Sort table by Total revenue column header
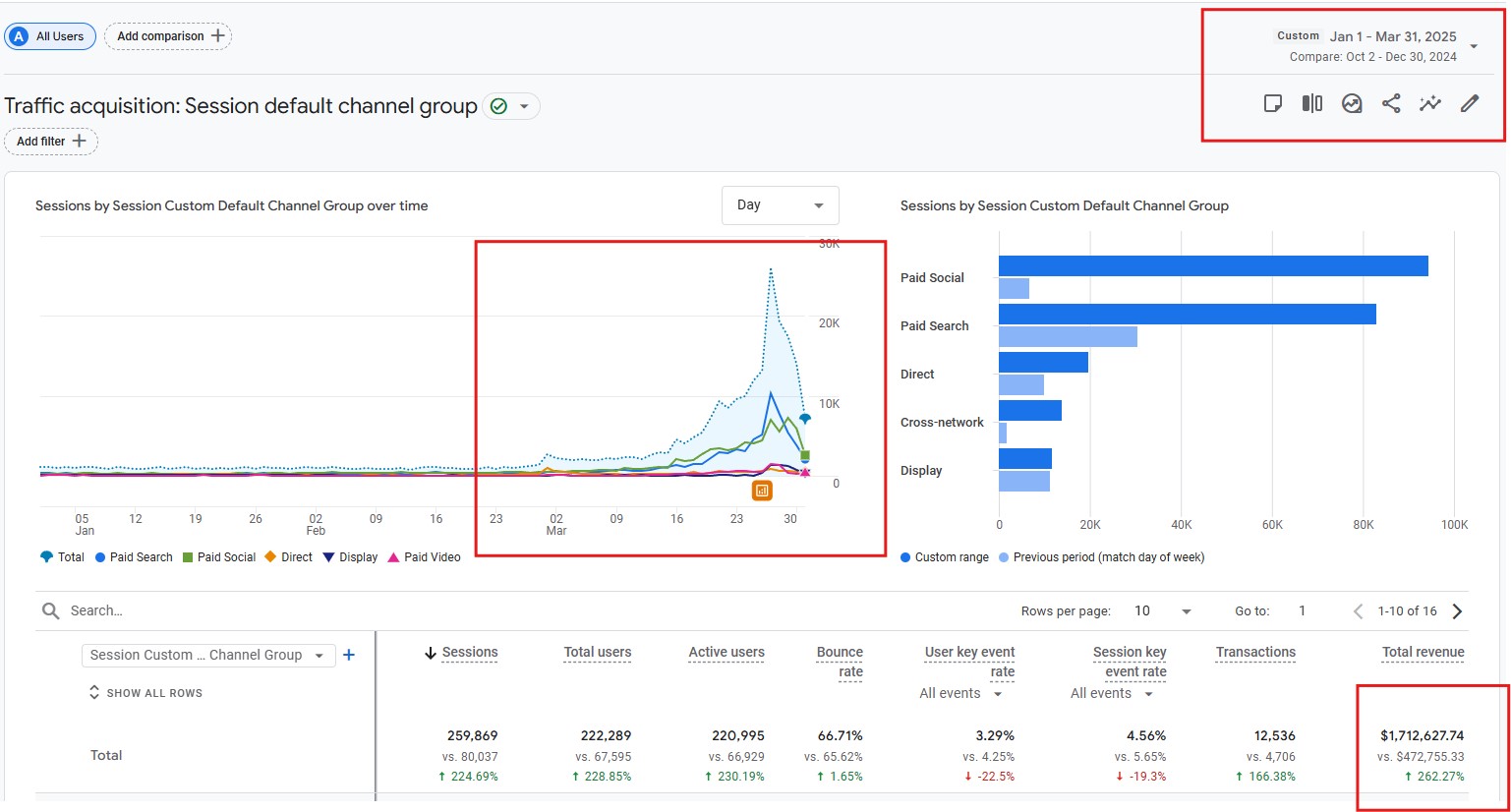 [x=1424, y=653]
